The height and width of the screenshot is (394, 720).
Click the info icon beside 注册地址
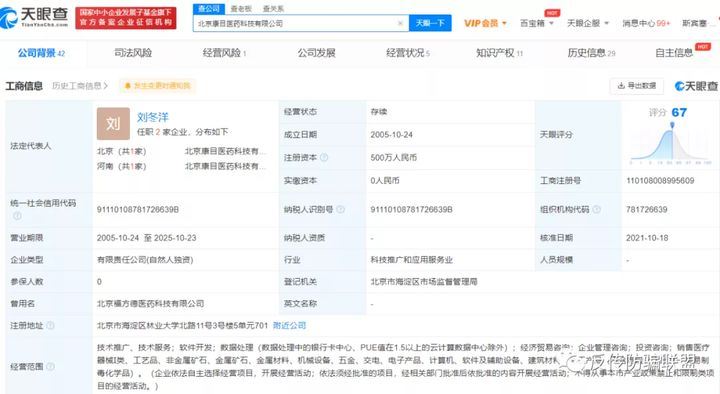click(51, 326)
